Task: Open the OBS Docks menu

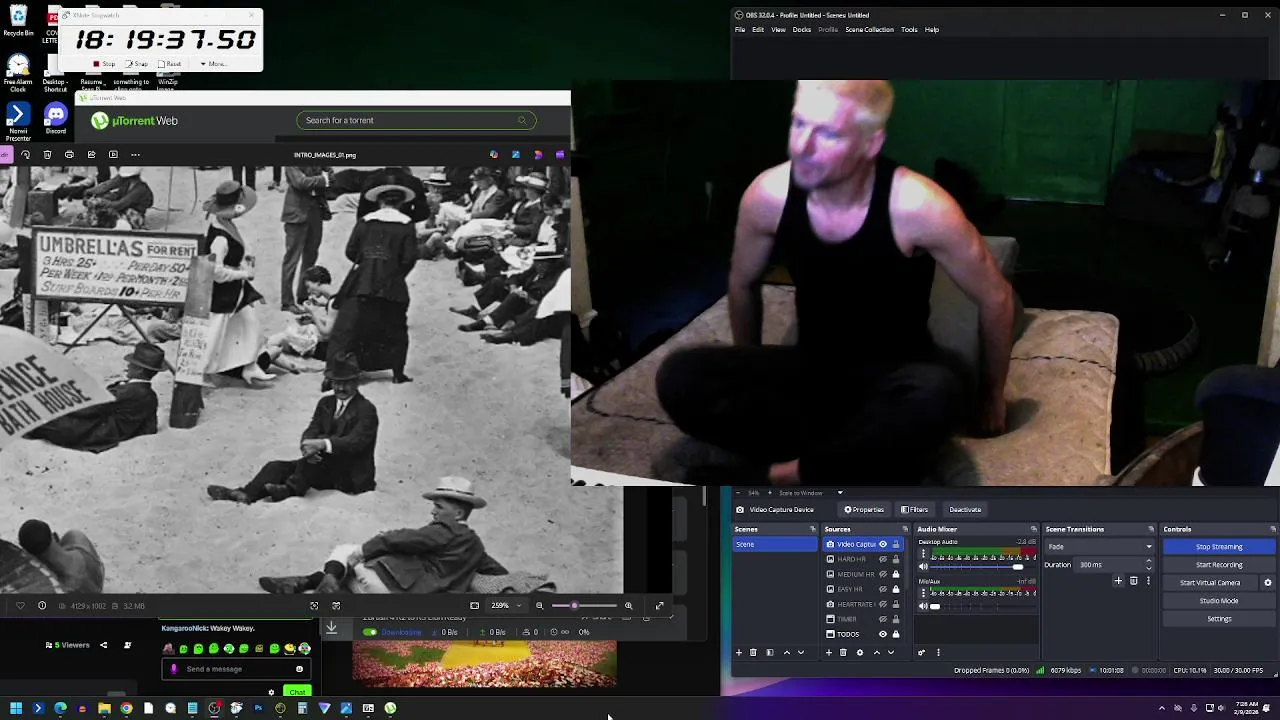Action: pyautogui.click(x=802, y=29)
